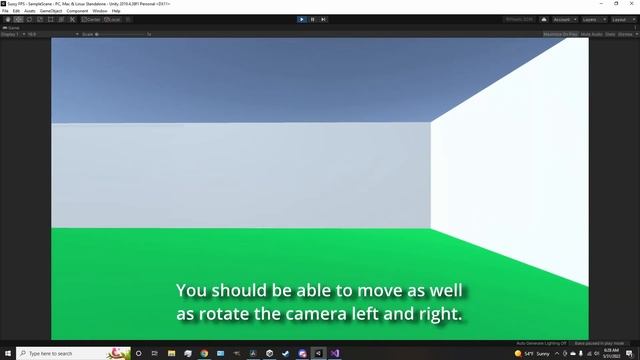
Task: Toggle the Center pivot mode button
Action: click(x=91, y=20)
